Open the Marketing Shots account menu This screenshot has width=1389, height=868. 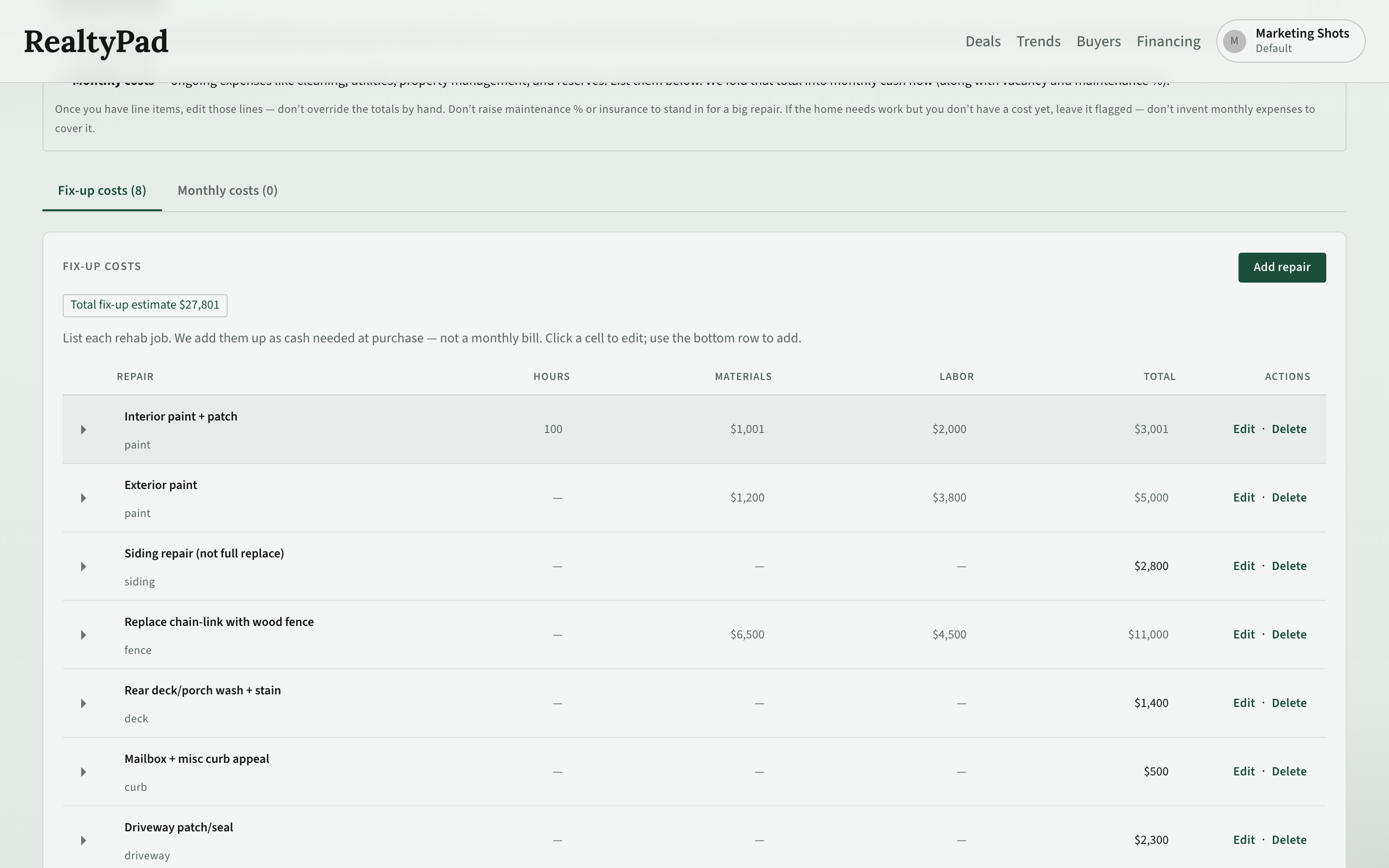tap(1290, 41)
